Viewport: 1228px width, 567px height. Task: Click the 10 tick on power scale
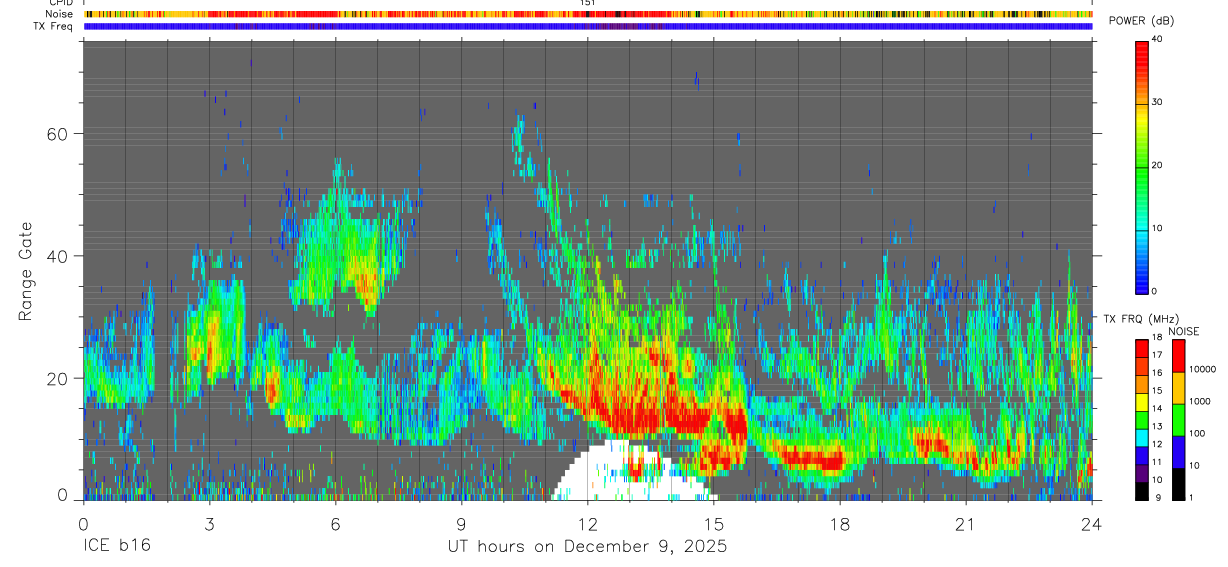(x=1157, y=228)
